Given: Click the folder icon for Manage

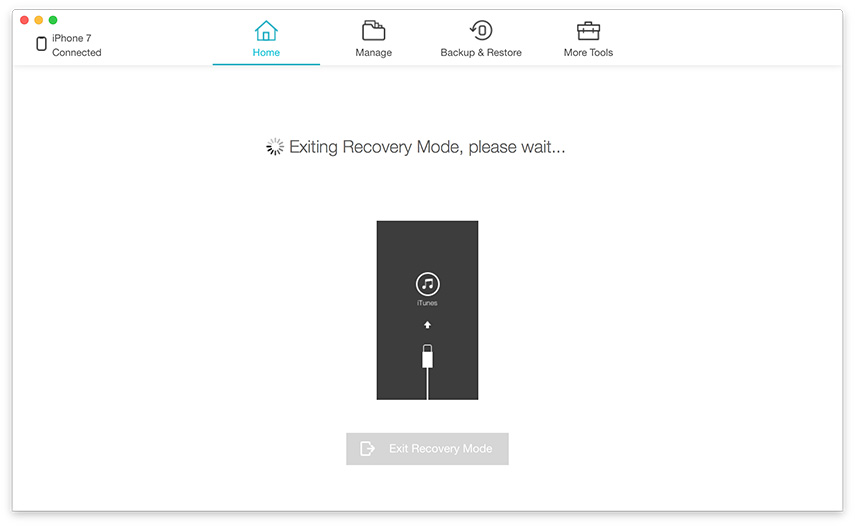Looking at the screenshot, I should [374, 30].
